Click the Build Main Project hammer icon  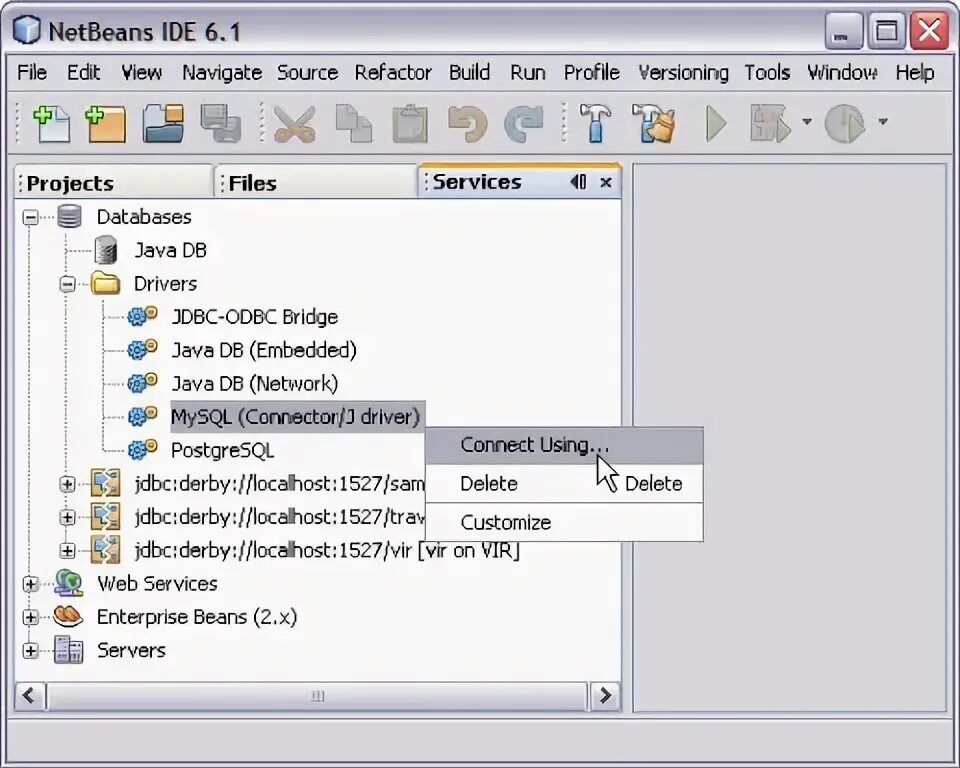coord(596,122)
